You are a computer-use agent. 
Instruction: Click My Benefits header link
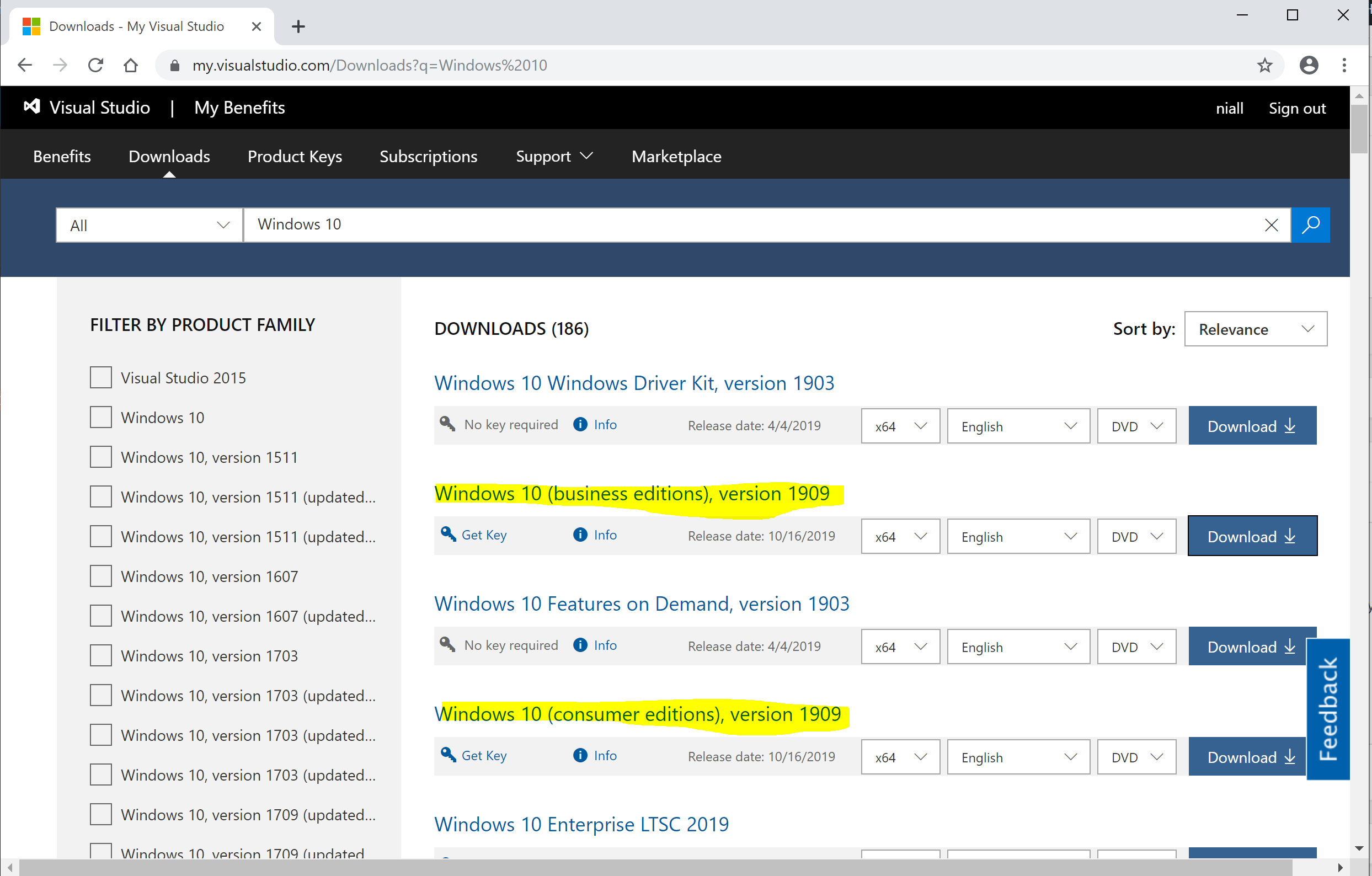point(239,108)
